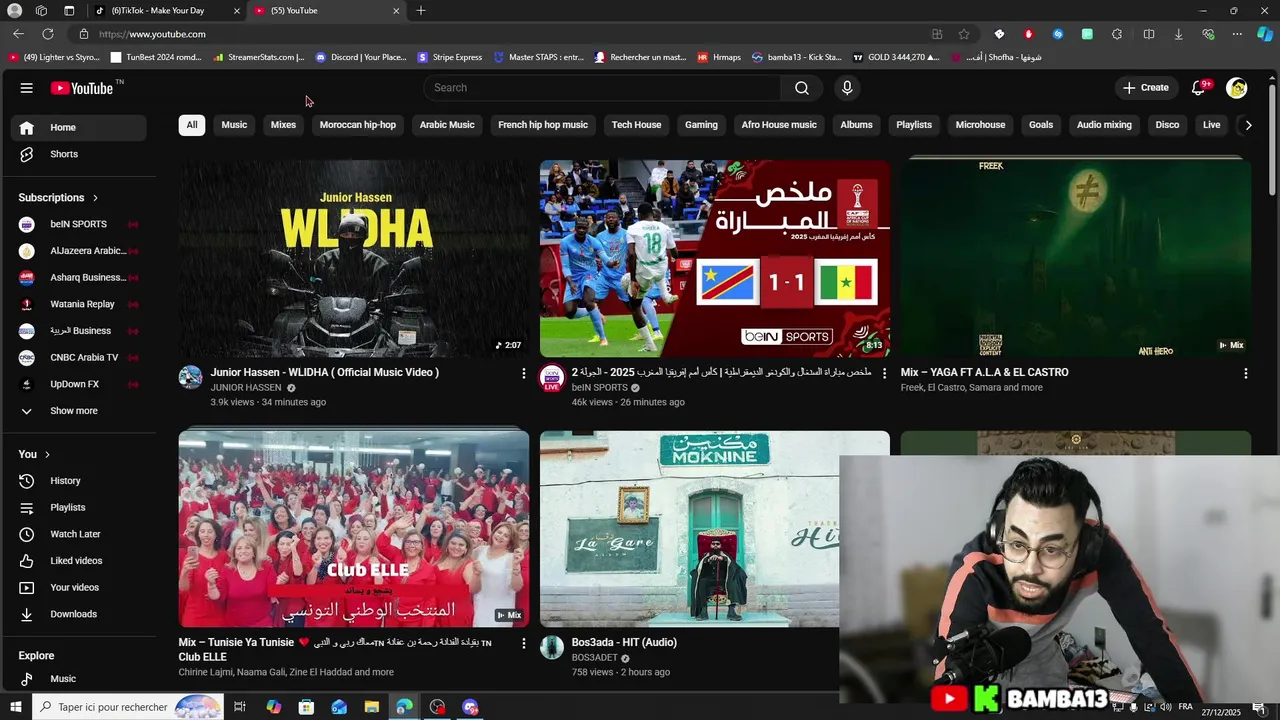1280x720 pixels.
Task: Select the All filter chip
Action: (192, 125)
